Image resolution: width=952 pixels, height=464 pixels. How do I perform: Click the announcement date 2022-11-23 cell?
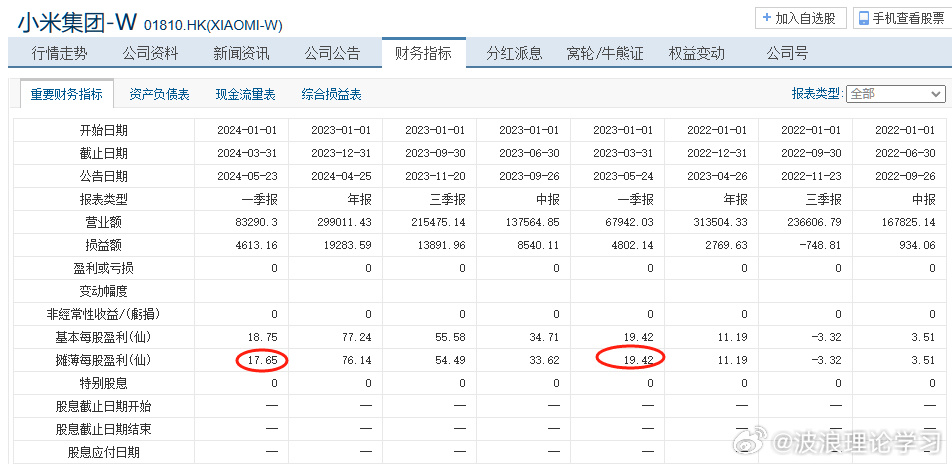tap(812, 176)
